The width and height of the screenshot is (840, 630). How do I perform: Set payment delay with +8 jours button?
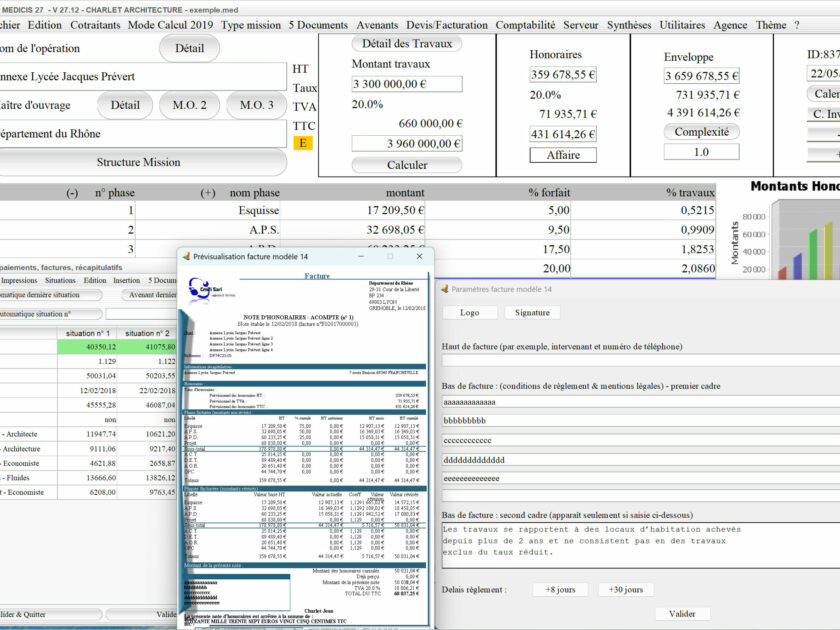pyautogui.click(x=560, y=589)
